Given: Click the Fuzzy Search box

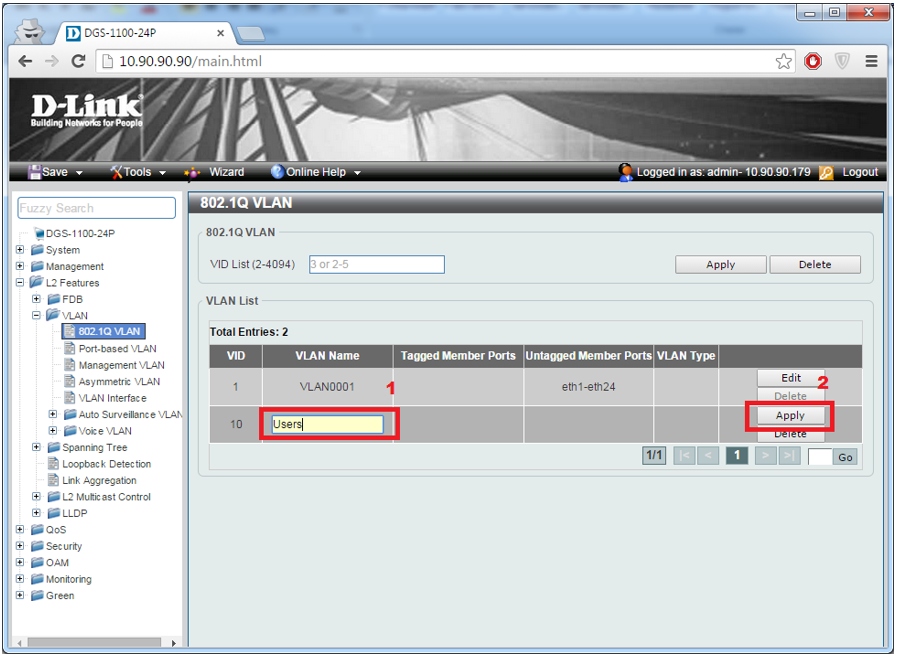Looking at the screenshot, I should click(x=96, y=208).
